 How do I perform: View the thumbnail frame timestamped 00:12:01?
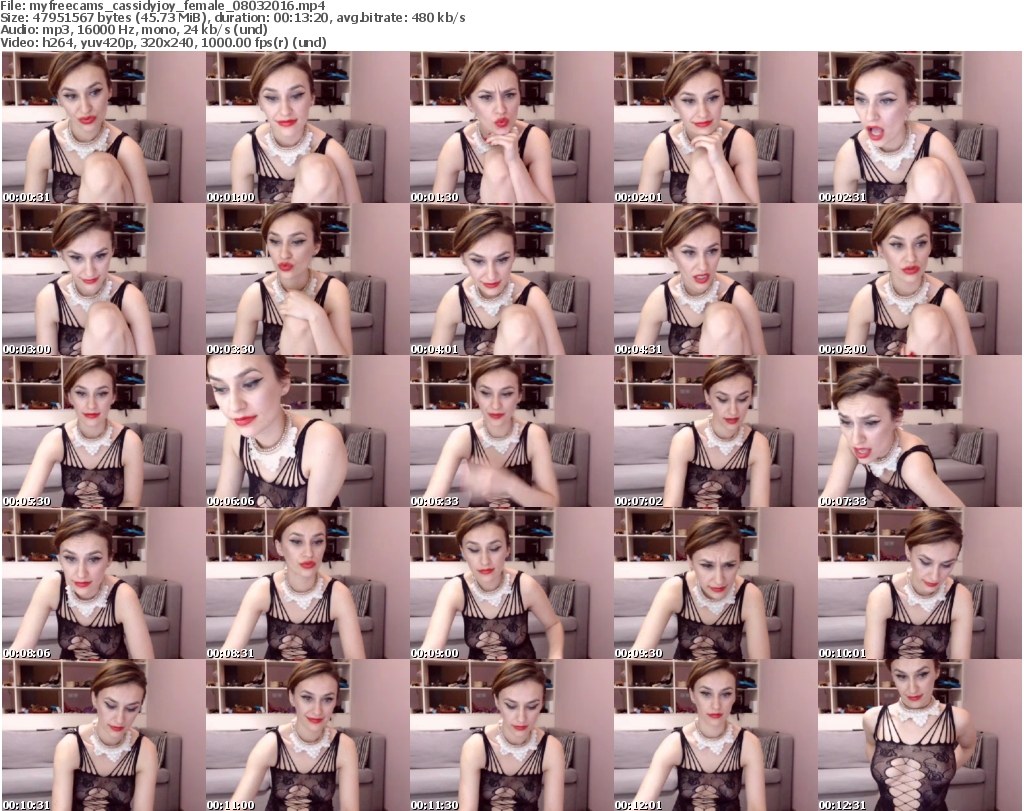point(715,735)
